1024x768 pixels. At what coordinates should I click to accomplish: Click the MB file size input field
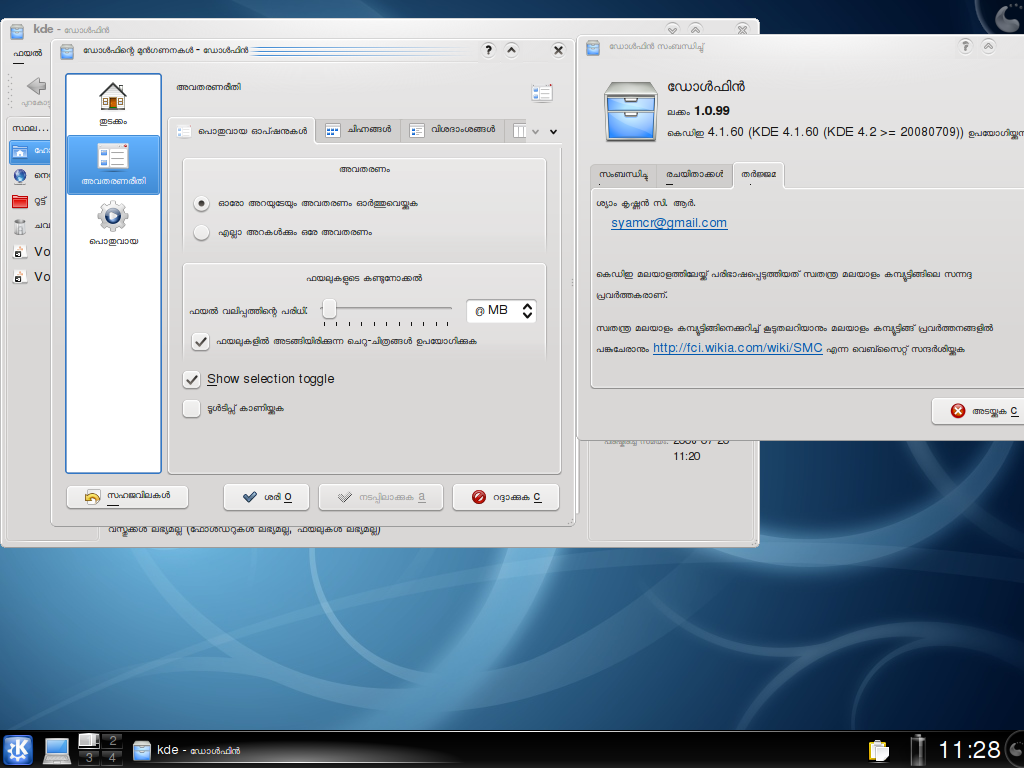pos(494,311)
